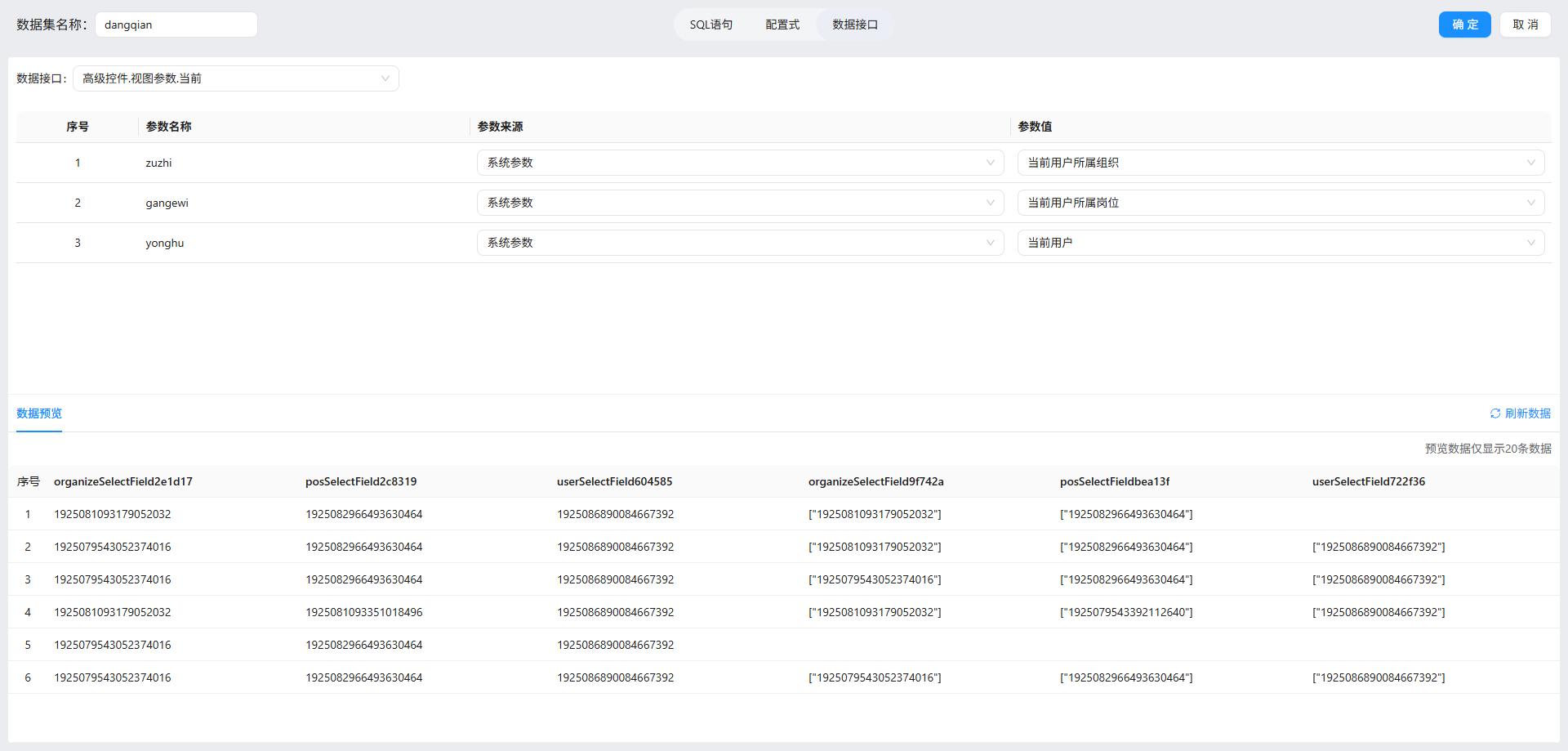Screen dimensions: 1568x751
Task: Select the zuzhi parameter row name
Action: pos(158,163)
